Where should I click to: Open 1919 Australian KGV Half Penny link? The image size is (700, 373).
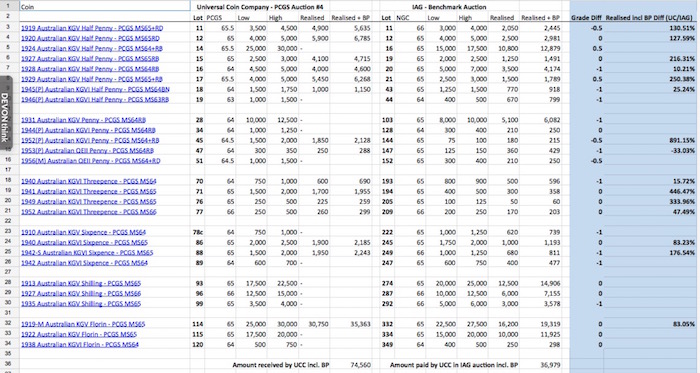[x=92, y=28]
